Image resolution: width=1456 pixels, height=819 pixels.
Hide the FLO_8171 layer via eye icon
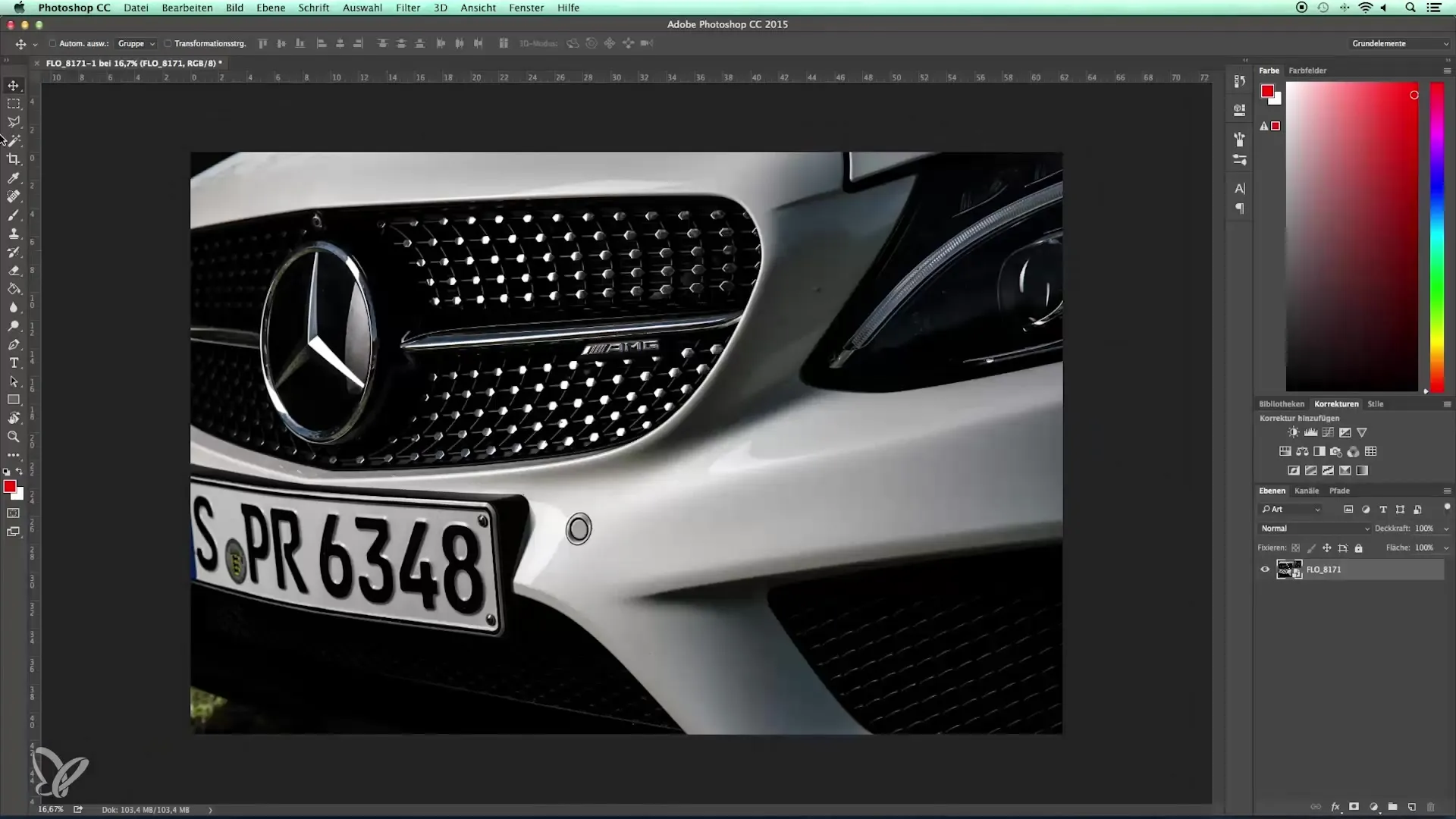[1264, 570]
